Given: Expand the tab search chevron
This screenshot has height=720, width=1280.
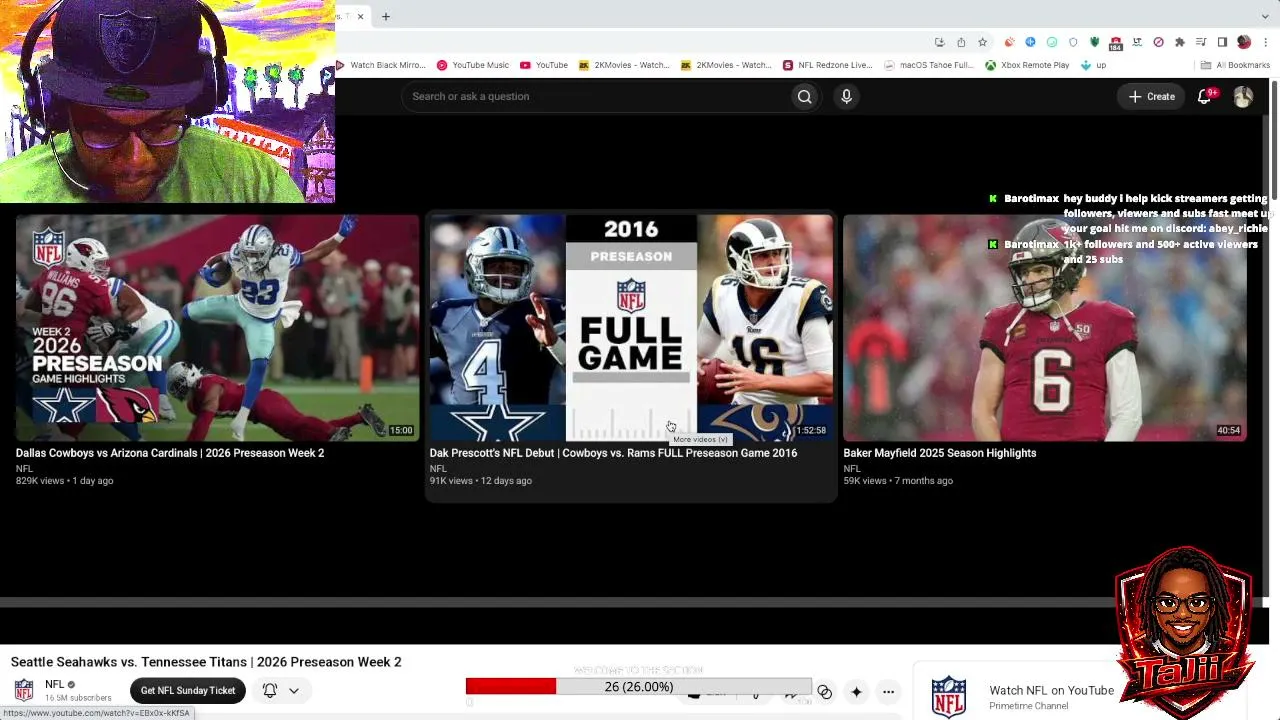Looking at the screenshot, I should [1265, 16].
